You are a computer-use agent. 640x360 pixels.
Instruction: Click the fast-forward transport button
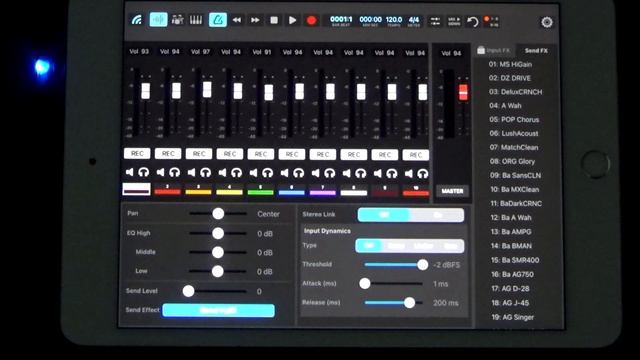[255, 20]
